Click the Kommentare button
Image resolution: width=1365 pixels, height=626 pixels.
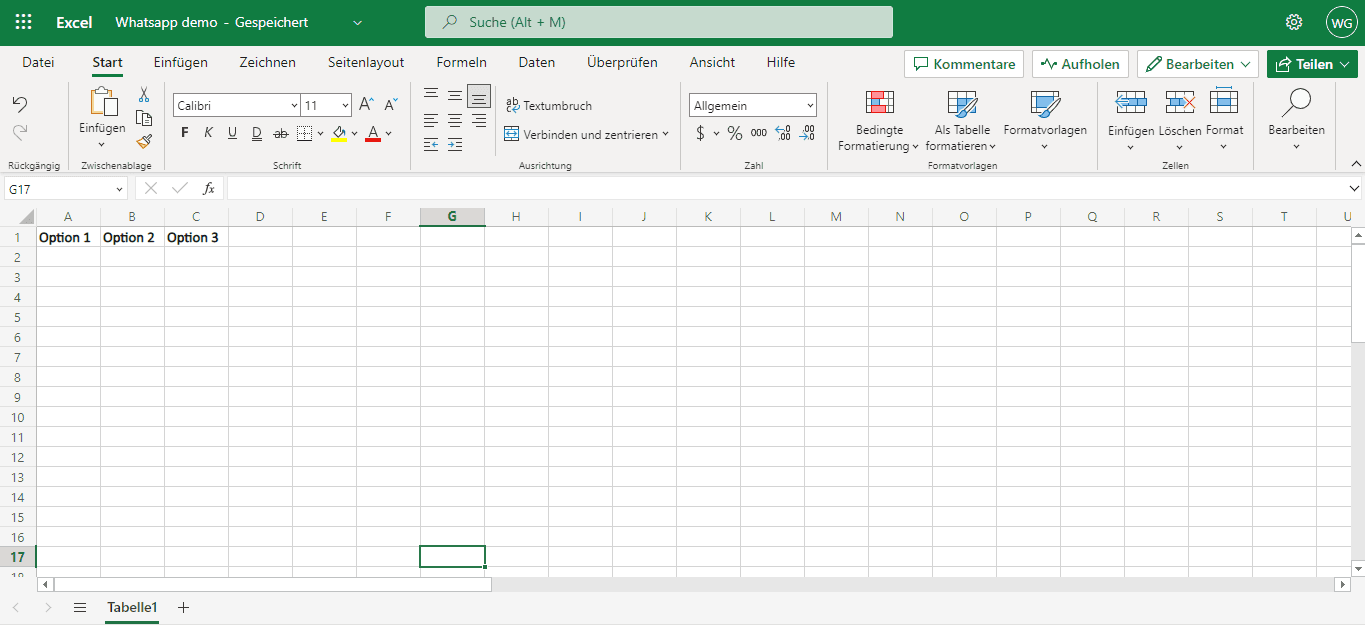[964, 64]
